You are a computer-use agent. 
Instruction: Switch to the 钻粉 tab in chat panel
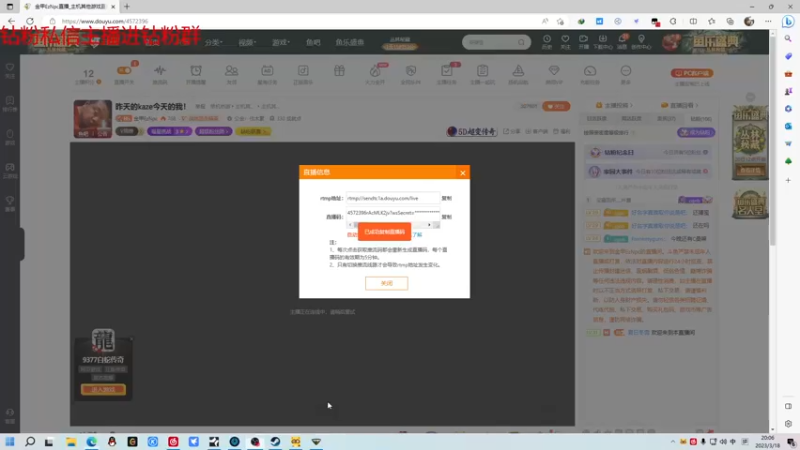pos(701,118)
